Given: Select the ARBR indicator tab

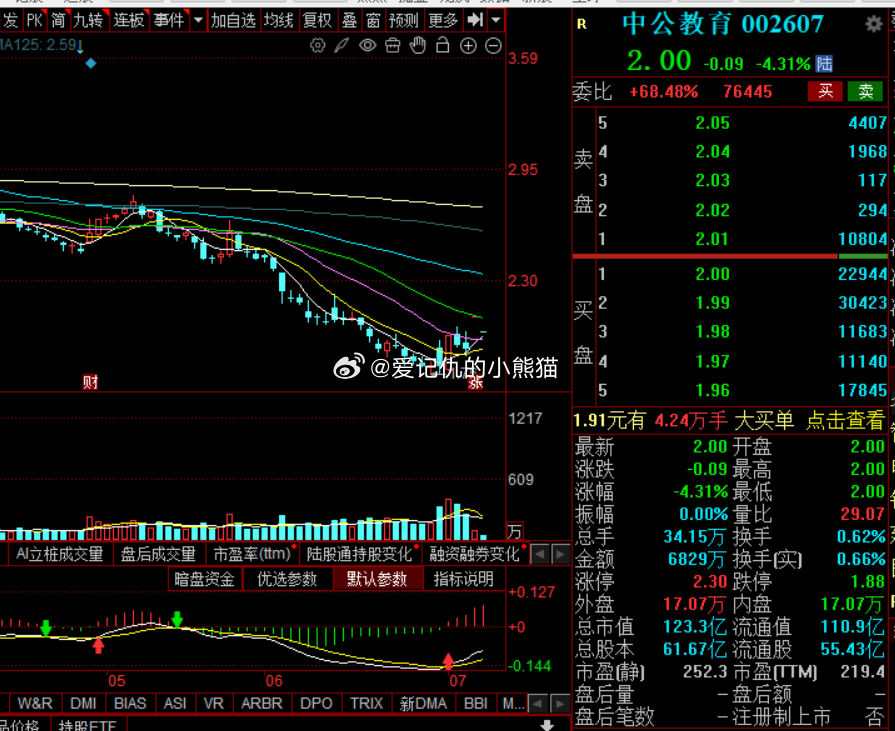Looking at the screenshot, I should [x=261, y=703].
